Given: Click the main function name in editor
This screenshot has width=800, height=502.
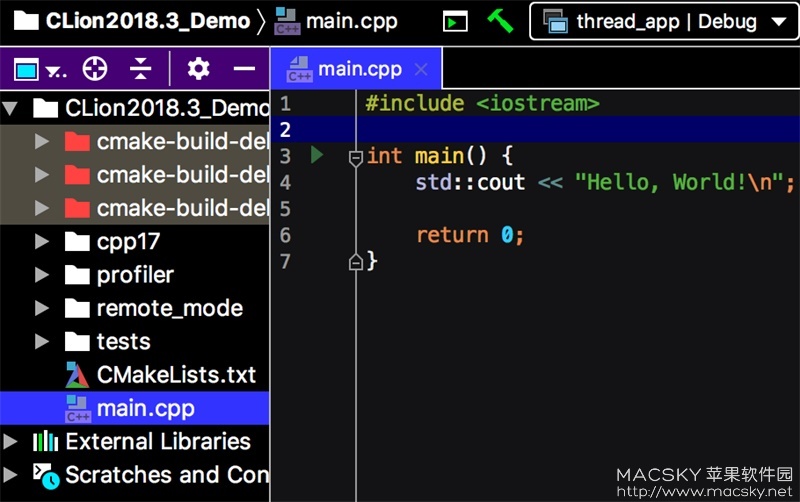Looking at the screenshot, I should coord(439,156).
